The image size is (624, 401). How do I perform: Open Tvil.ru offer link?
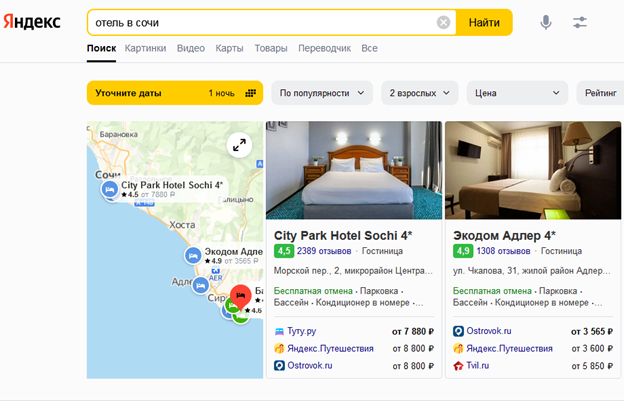click(478, 366)
